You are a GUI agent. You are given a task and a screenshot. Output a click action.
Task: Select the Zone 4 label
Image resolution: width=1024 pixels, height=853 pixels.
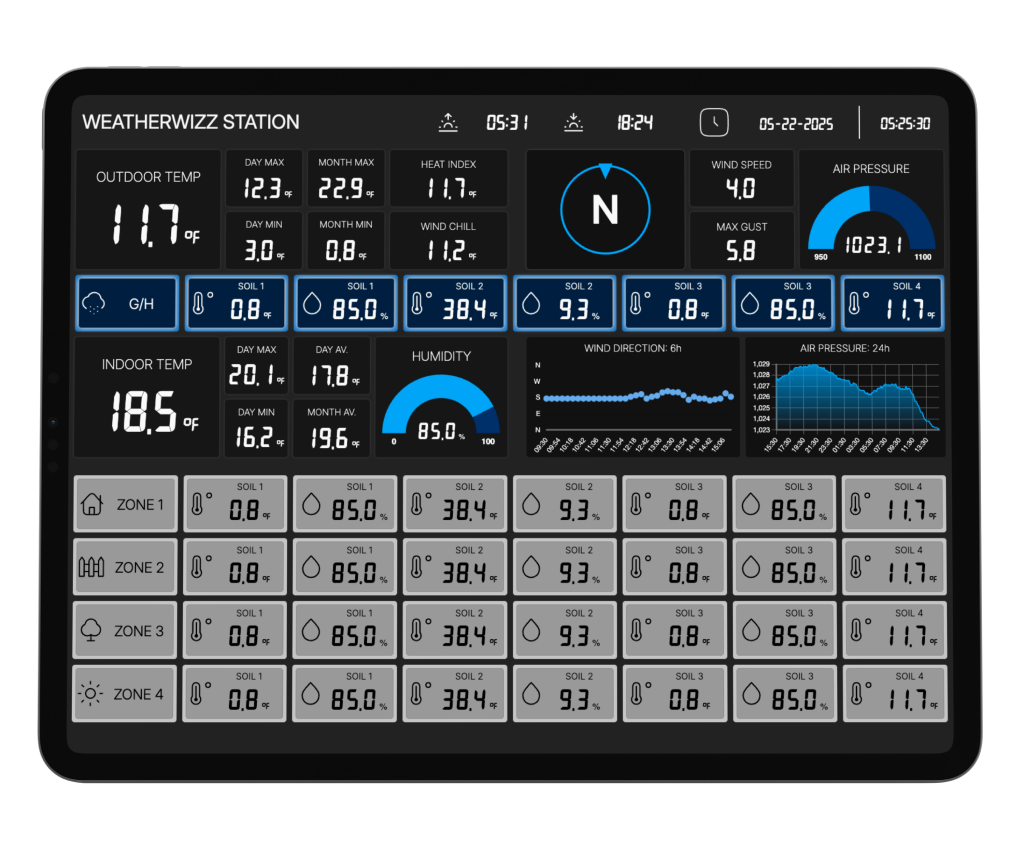[x=137, y=693]
